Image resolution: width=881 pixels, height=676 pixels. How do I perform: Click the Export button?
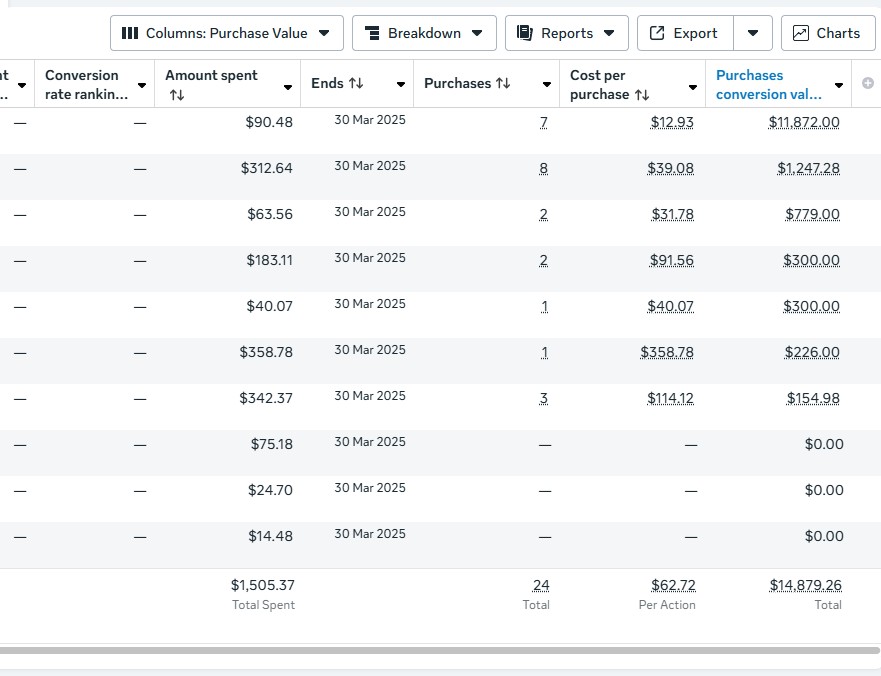click(x=685, y=33)
